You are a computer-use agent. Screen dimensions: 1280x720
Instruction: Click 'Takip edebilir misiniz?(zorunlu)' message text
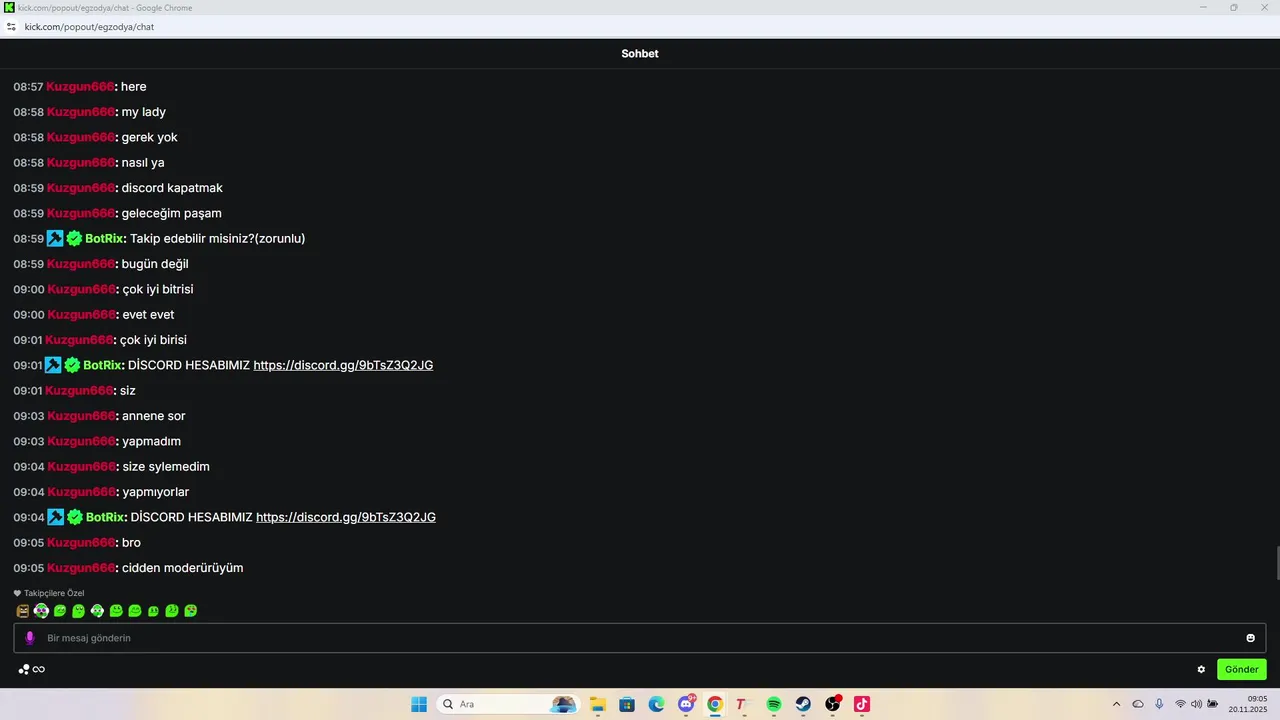coord(218,238)
